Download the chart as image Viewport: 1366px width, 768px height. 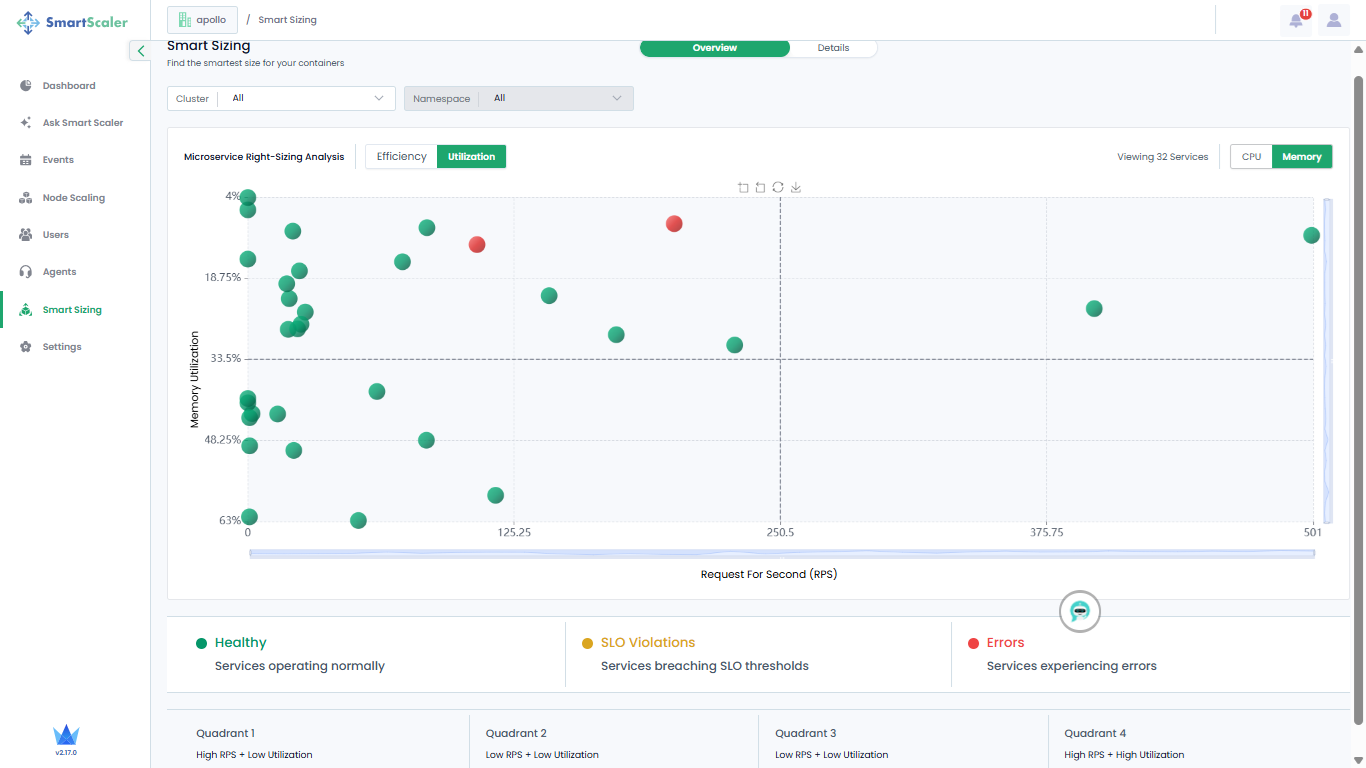tap(796, 187)
